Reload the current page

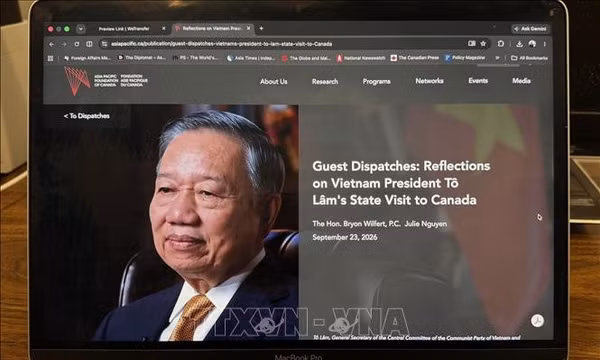77,44
